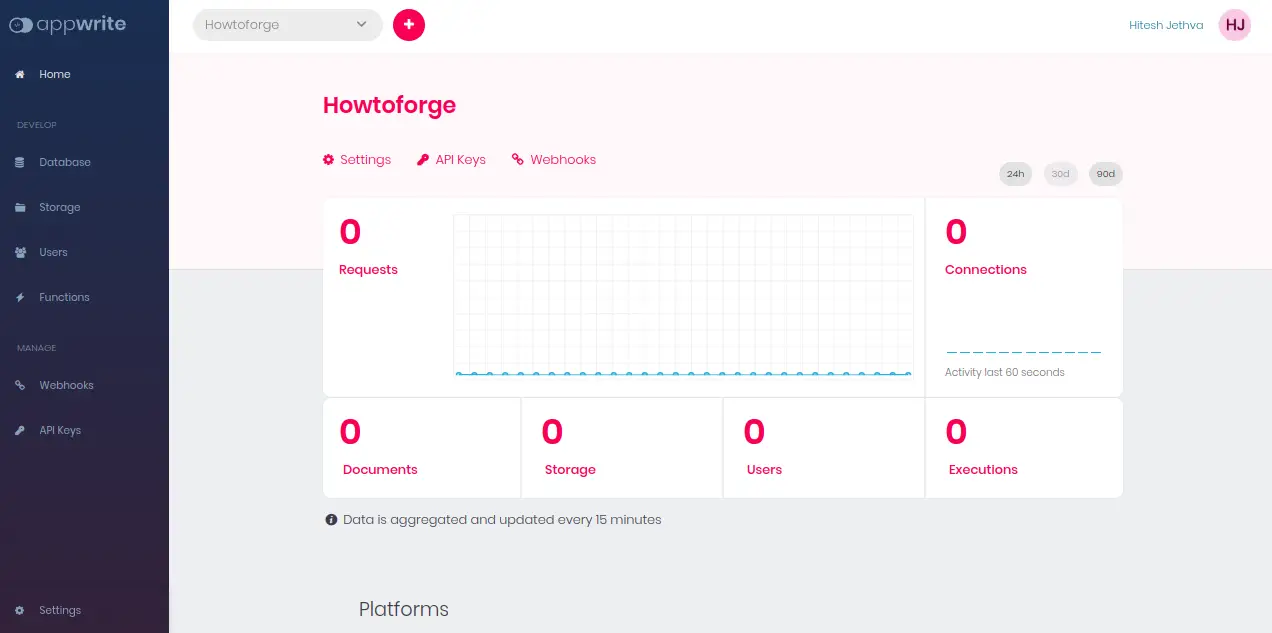
Task: Click the link icon beside header Webhooks
Action: coord(518,160)
